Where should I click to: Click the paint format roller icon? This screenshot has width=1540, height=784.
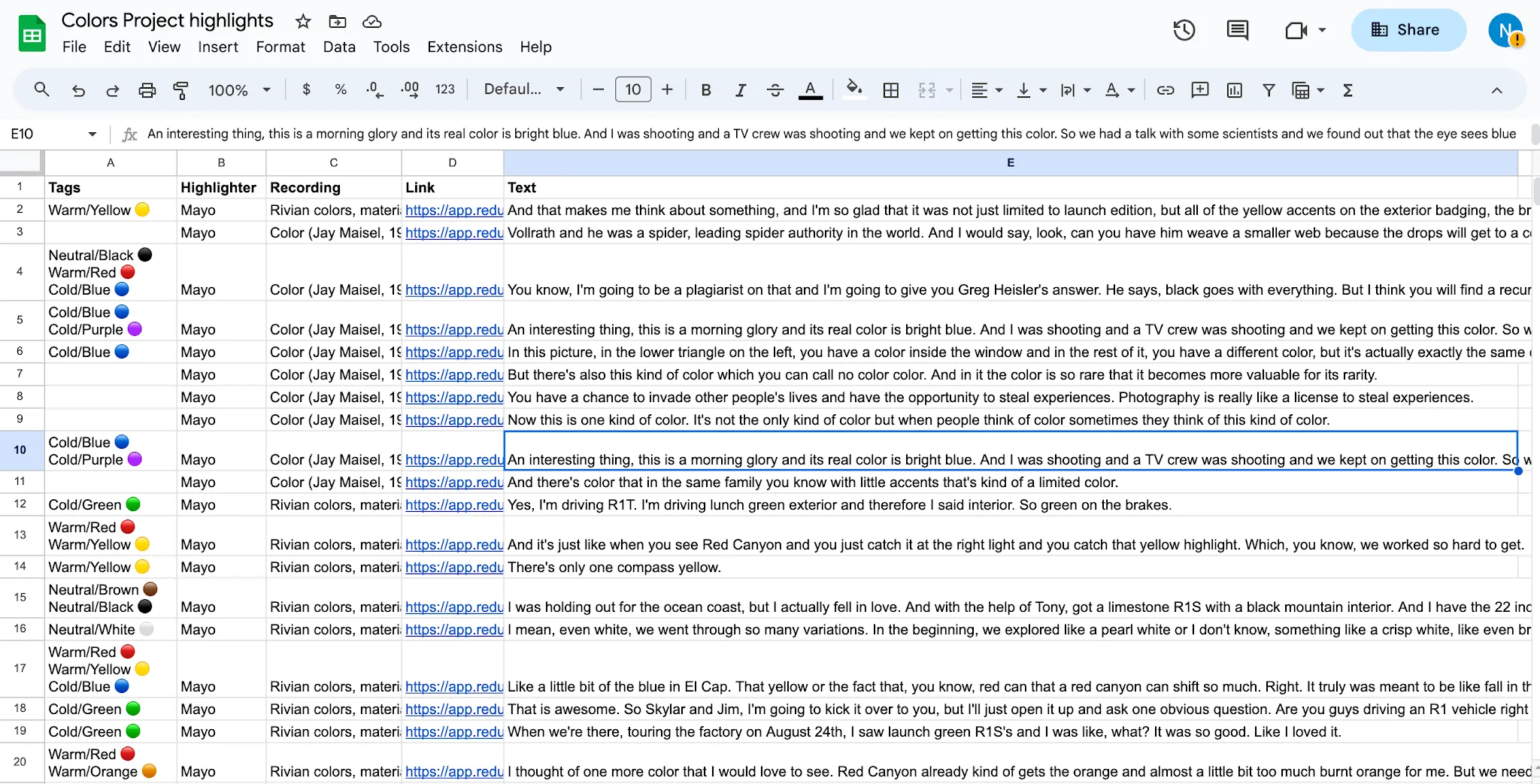coord(180,90)
